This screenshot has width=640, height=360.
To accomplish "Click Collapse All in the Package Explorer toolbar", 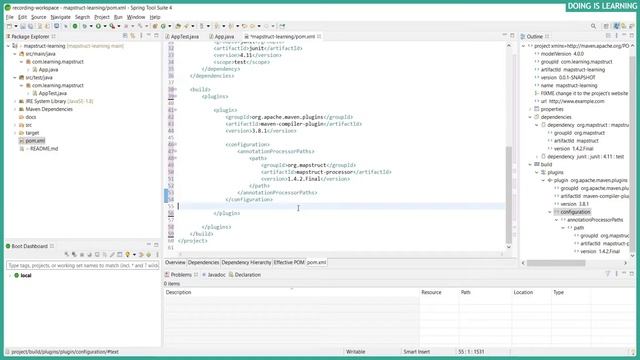I will (125, 36).
